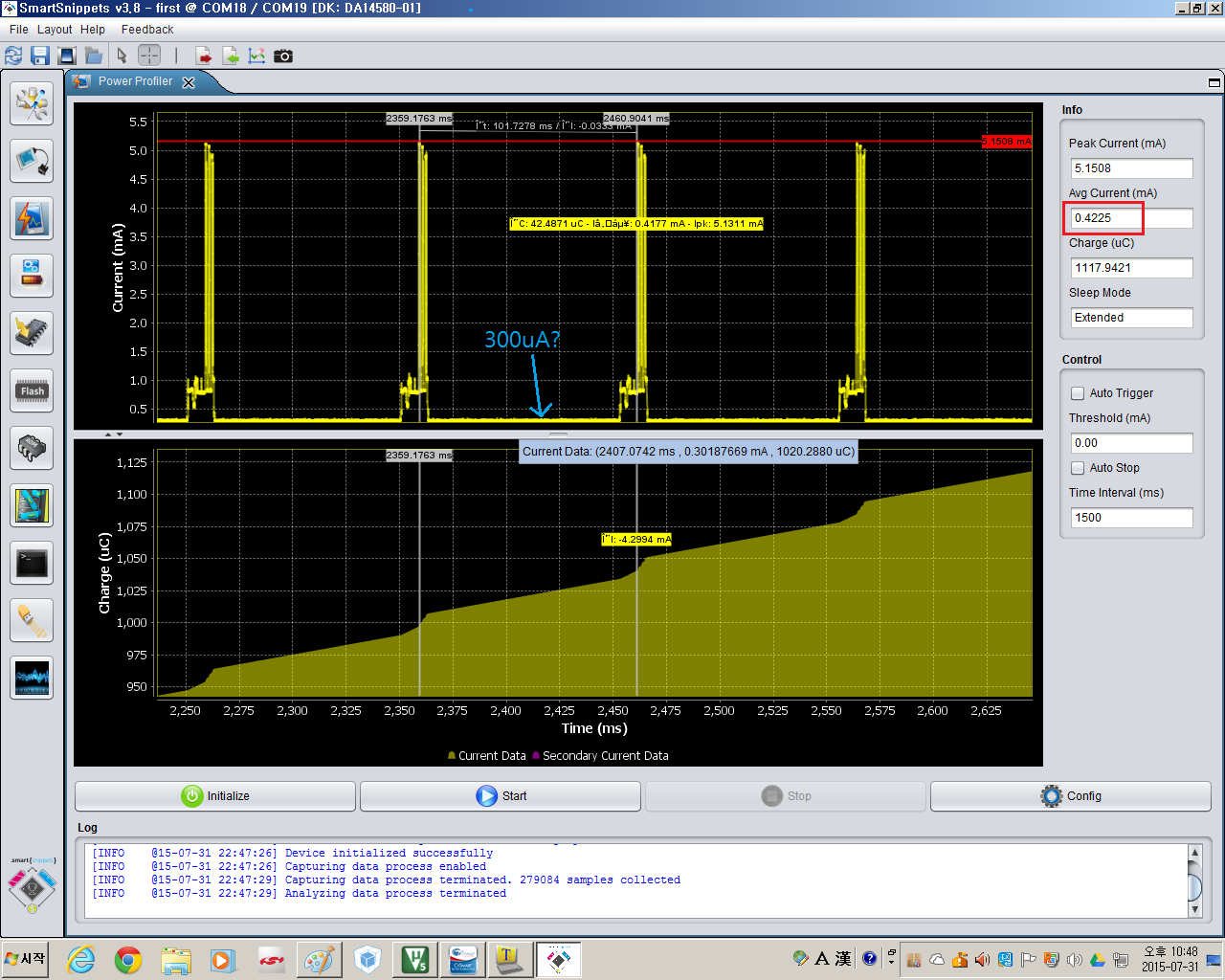Open the Layout menu
This screenshot has height=980, width=1225.
(x=55, y=30)
